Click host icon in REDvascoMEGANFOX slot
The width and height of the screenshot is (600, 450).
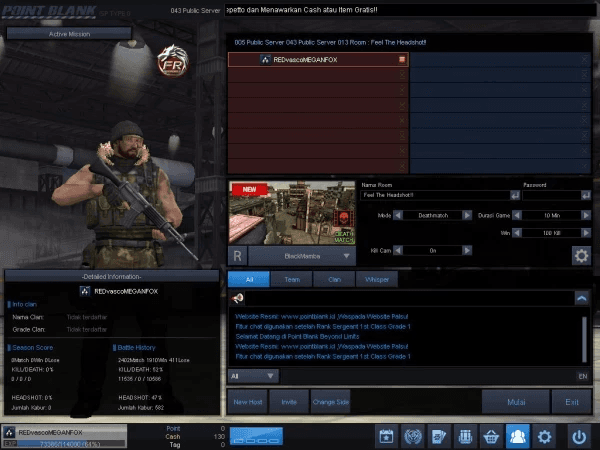pos(402,59)
